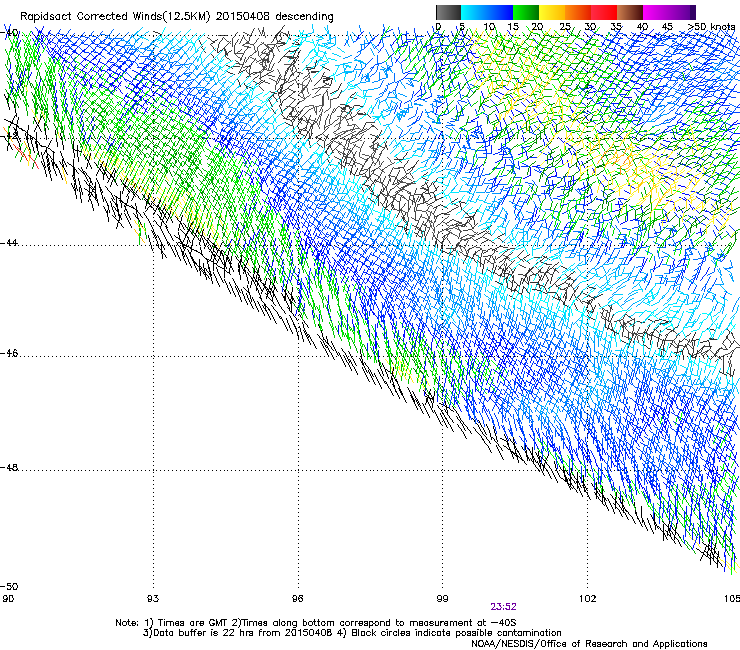Click the cyan-to-blue gradient legend segment
Image resolution: width=740 pixels, height=650 pixels.
487,12
